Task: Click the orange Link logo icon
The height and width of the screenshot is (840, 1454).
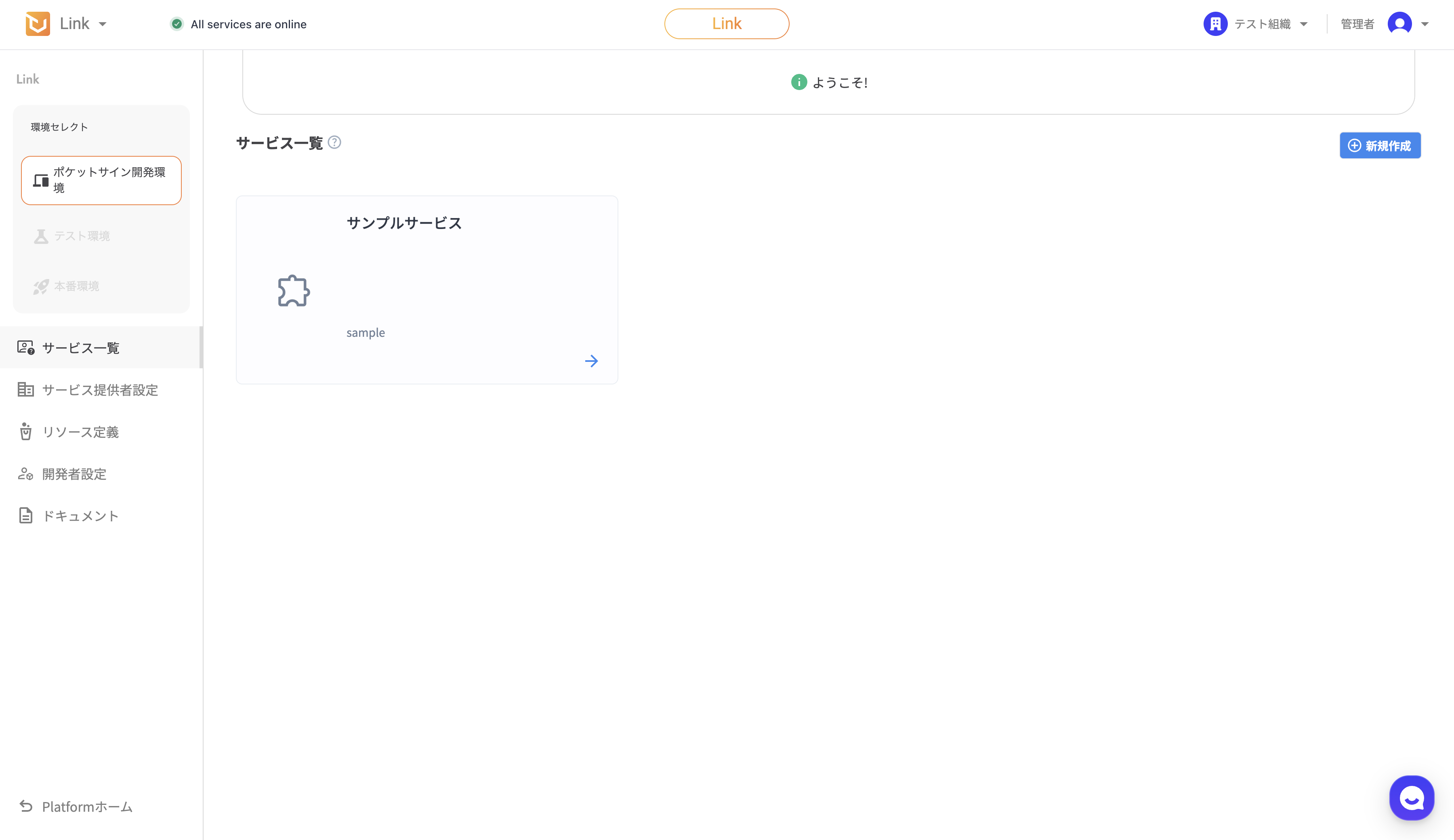Action: 38,24
